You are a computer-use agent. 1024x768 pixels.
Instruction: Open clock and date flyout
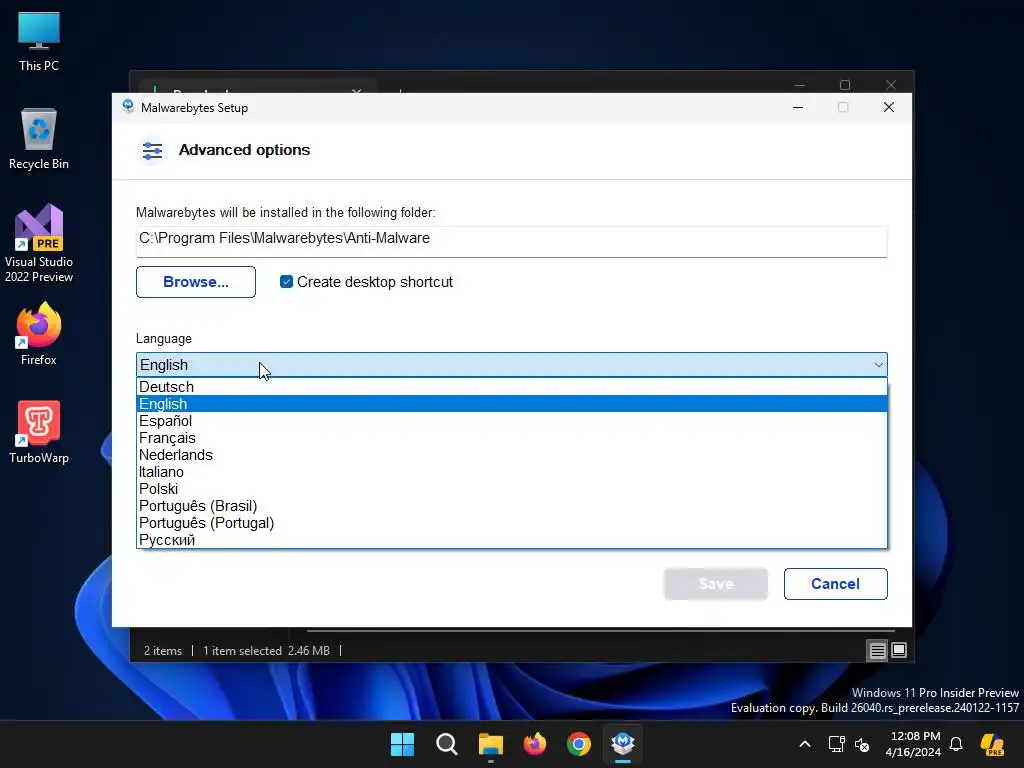(x=913, y=744)
